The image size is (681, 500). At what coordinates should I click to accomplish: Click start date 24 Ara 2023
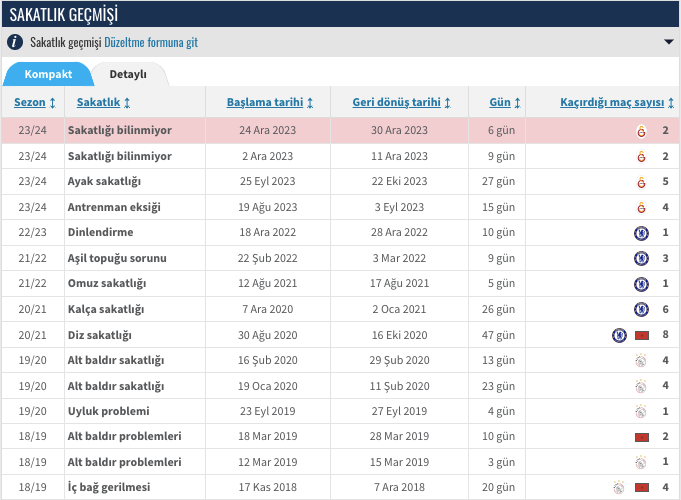pos(268,130)
